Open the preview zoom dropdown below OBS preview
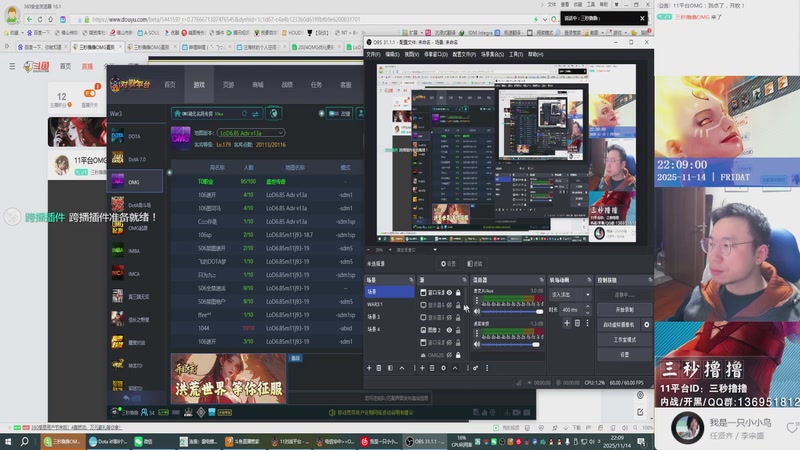 [x=435, y=250]
